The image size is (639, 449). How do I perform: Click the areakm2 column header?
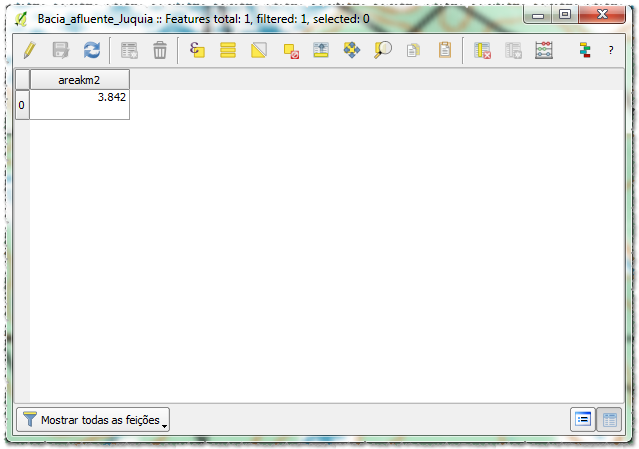click(x=79, y=79)
